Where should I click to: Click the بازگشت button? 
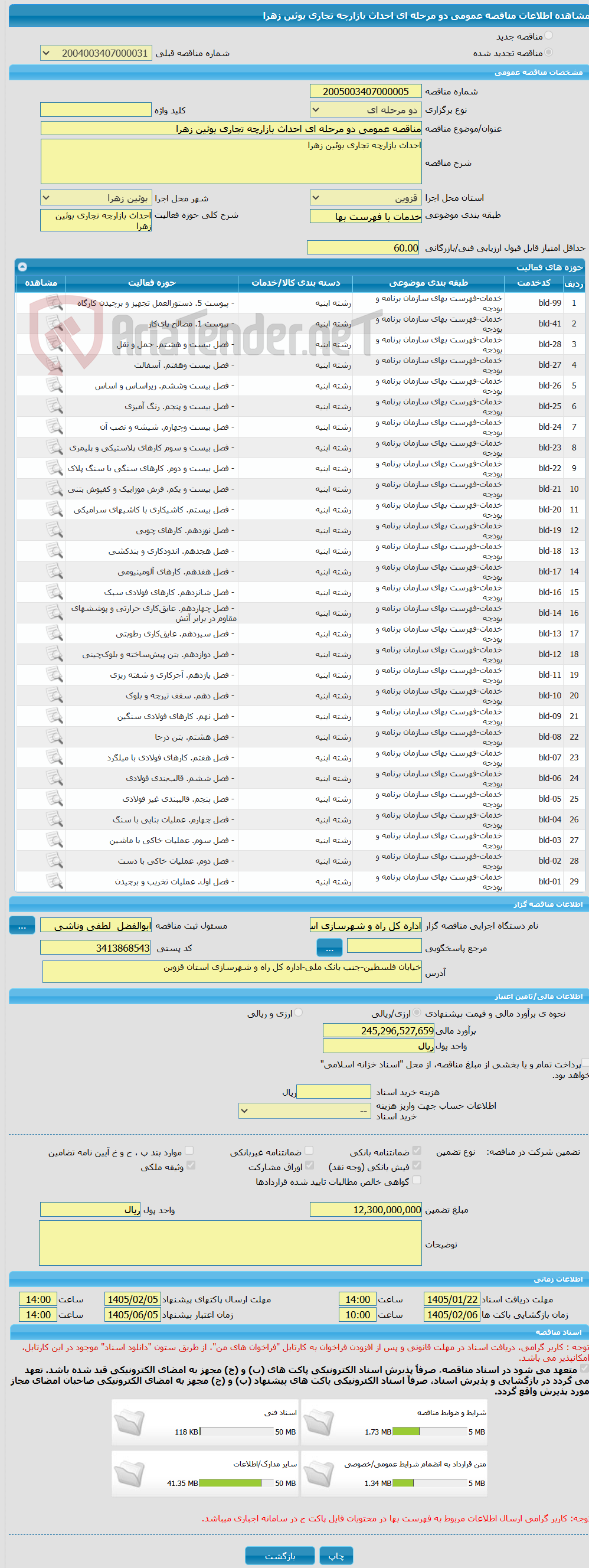pos(280,1555)
